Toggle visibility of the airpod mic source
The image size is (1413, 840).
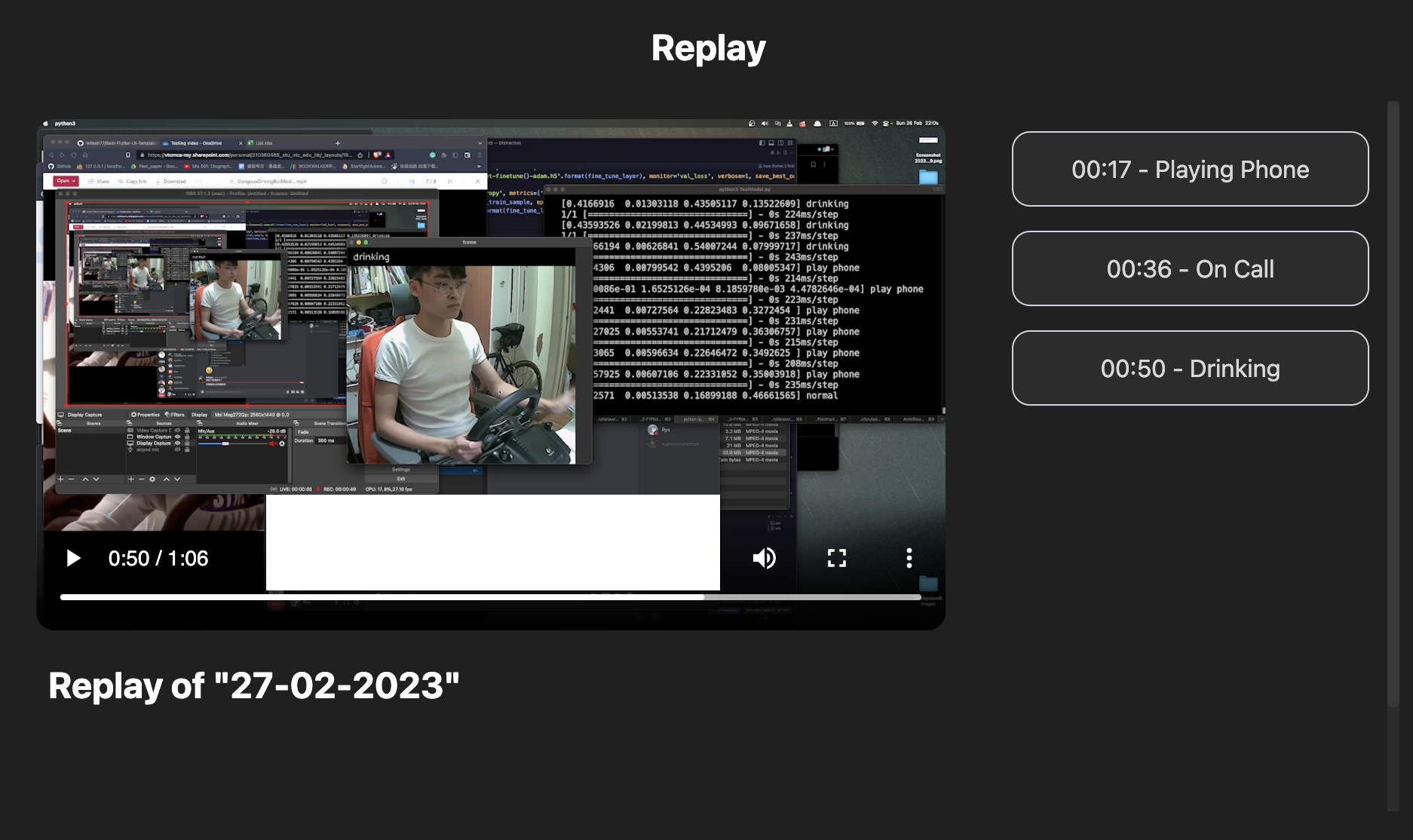pos(178,449)
